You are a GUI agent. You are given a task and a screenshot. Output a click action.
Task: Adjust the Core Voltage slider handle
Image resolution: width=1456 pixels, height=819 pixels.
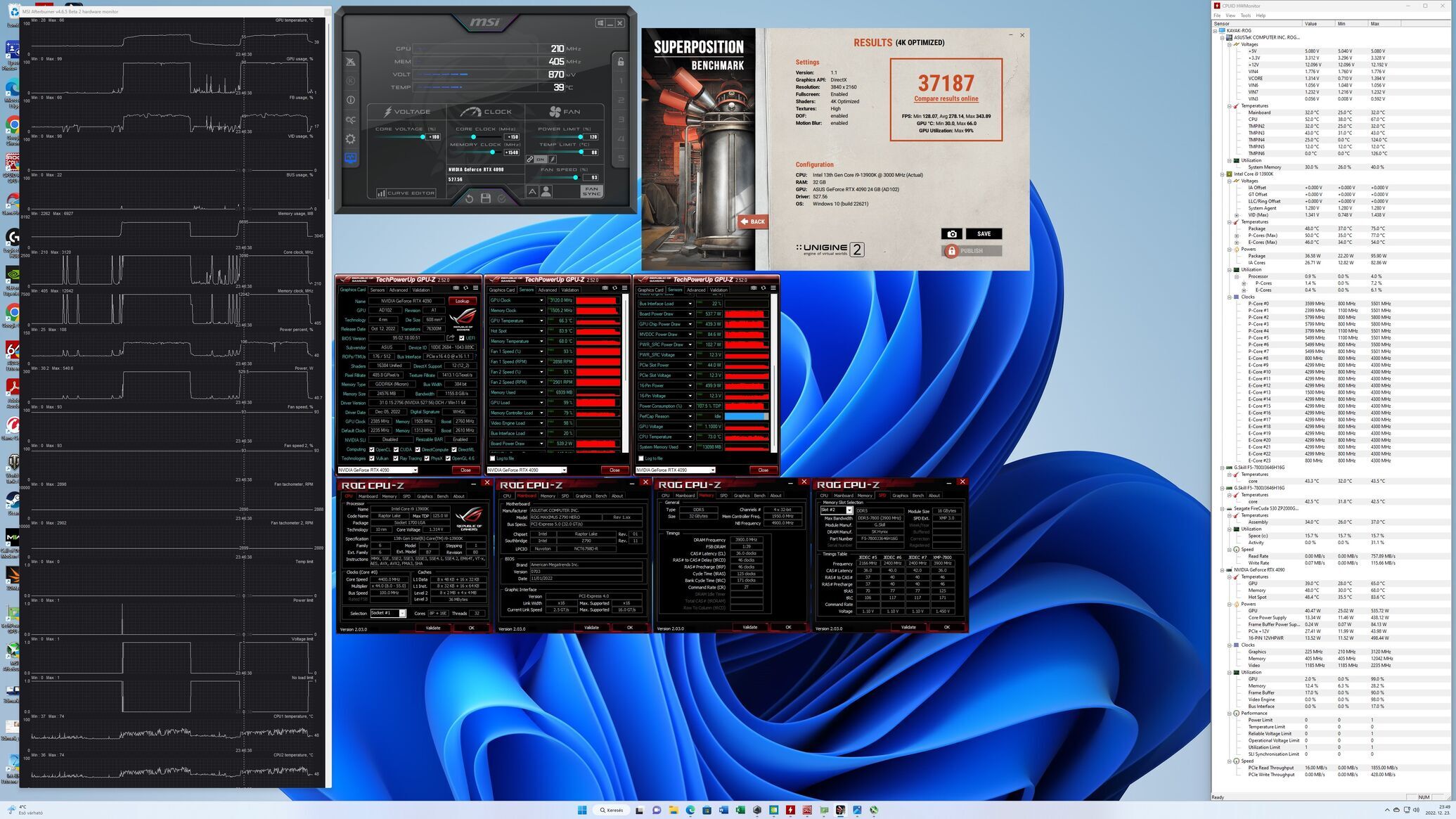click(x=423, y=137)
